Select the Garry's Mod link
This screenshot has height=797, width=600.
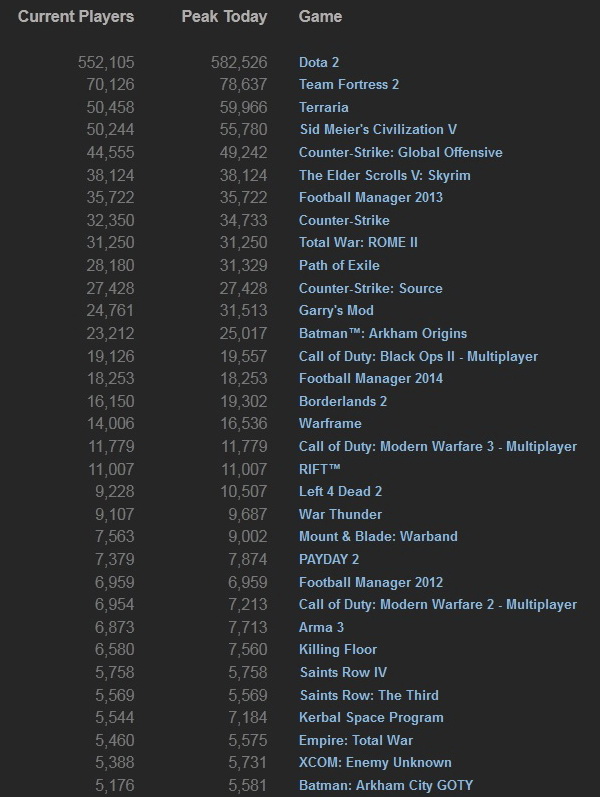point(336,311)
